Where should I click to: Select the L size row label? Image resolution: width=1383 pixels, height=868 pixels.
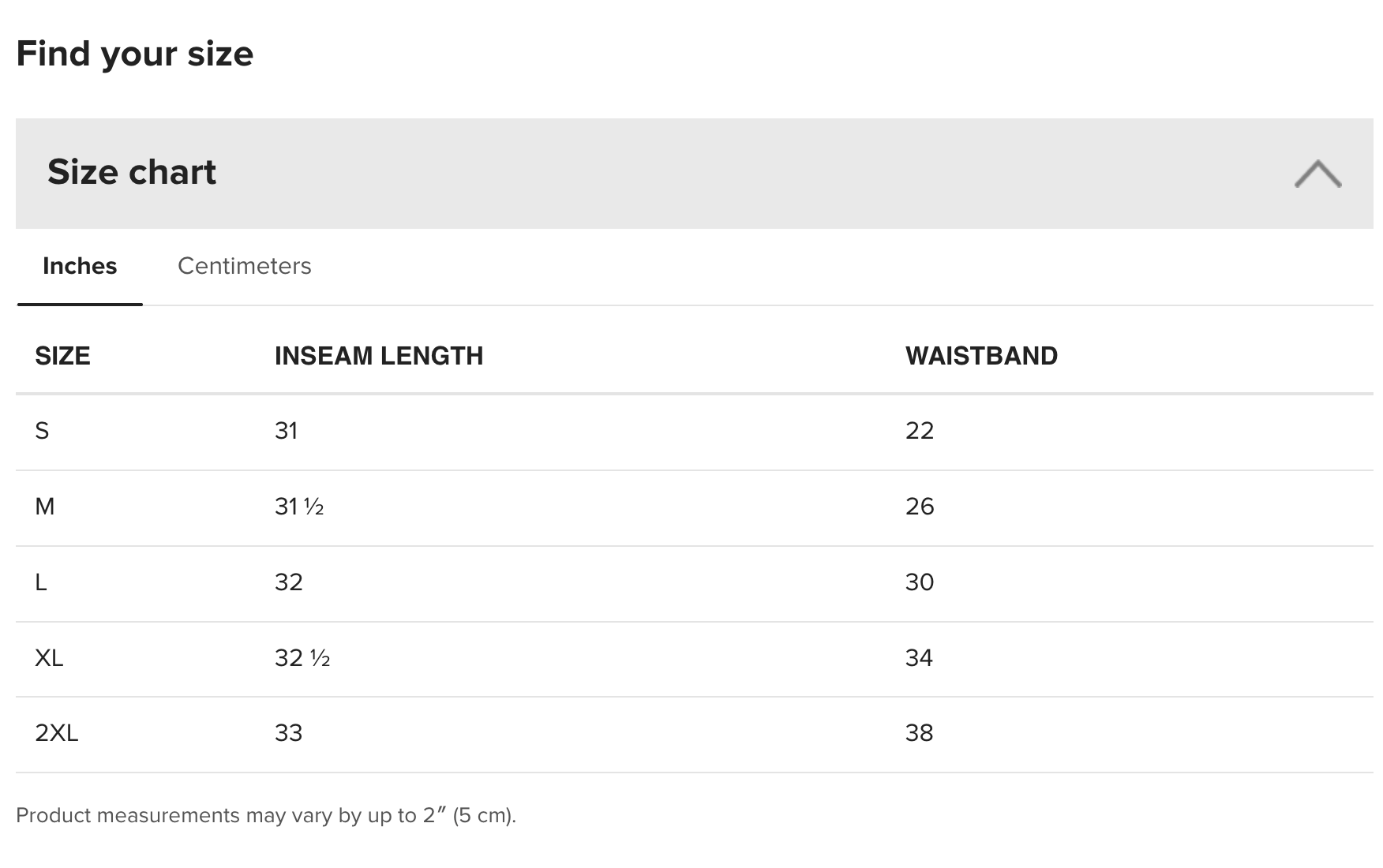(41, 582)
